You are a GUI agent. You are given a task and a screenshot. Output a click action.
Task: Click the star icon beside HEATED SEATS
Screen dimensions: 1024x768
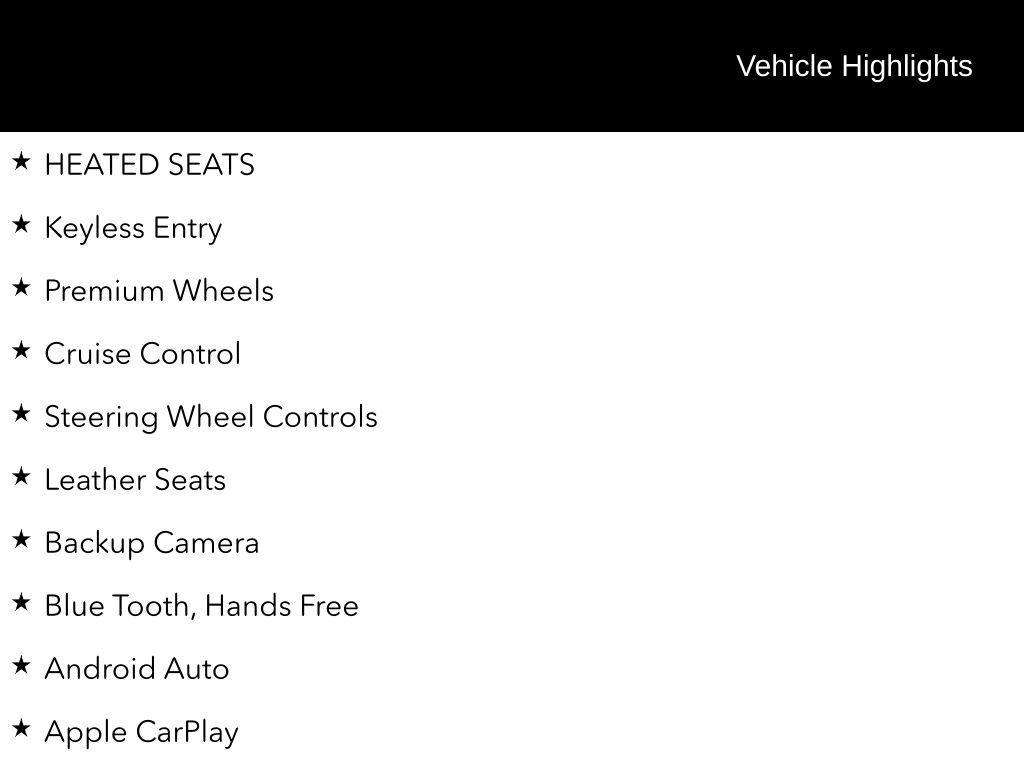21,162
